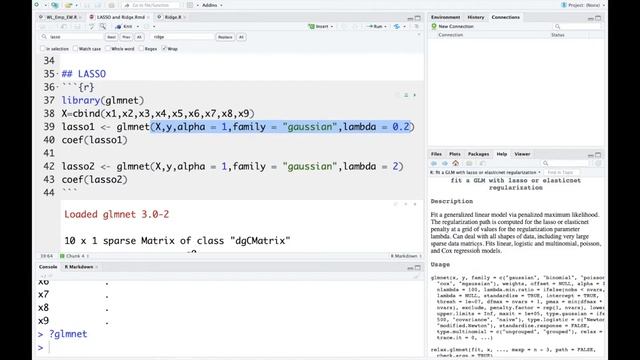Screen dimensions: 640x360
Task: Click the find magnifier icon in editor toolbar
Action: (x=103, y=27)
